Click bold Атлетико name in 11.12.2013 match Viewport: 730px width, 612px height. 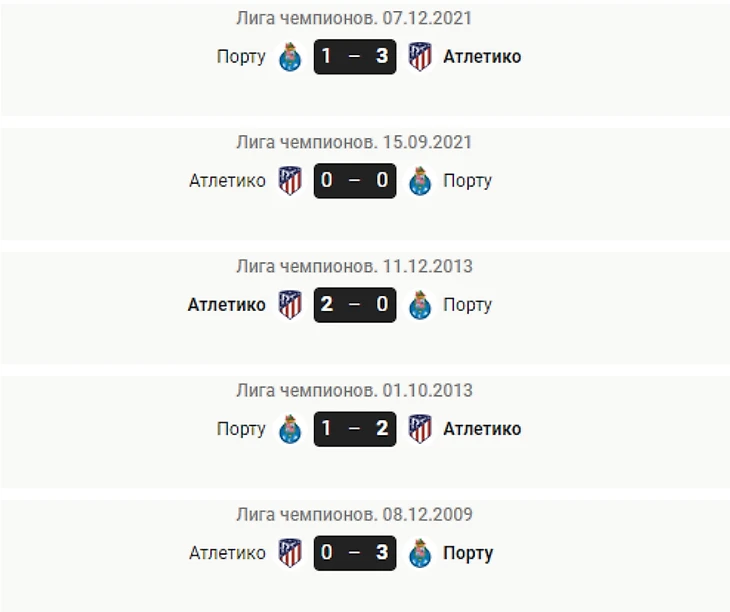227,305
